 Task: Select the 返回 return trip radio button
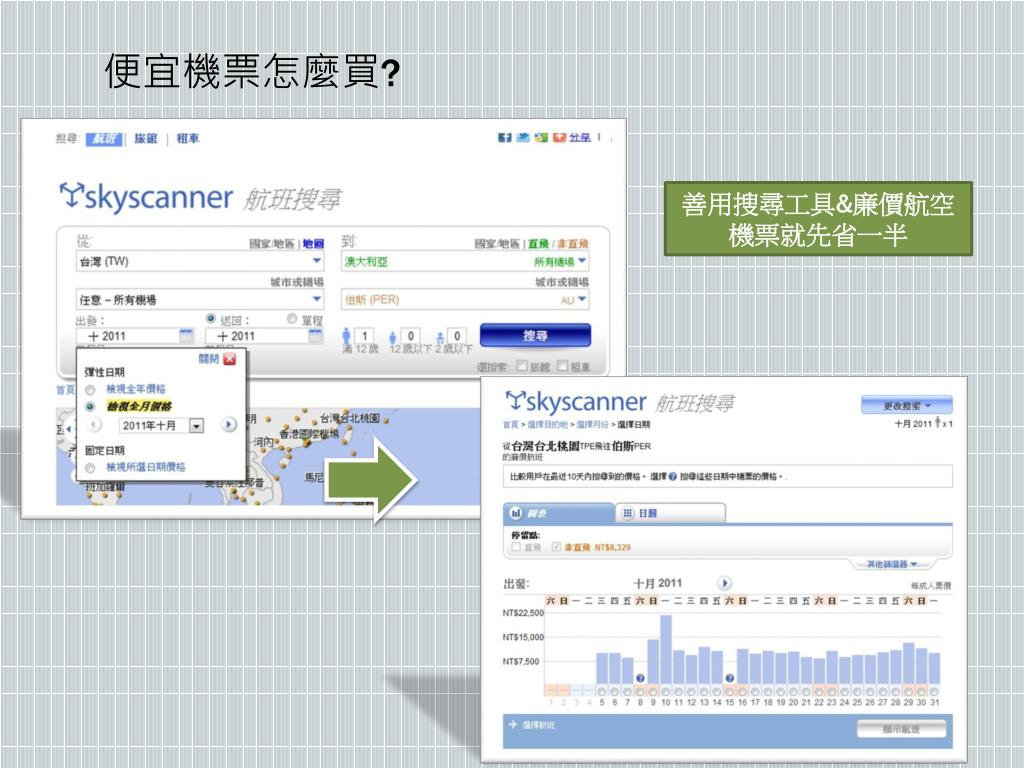tap(211, 319)
